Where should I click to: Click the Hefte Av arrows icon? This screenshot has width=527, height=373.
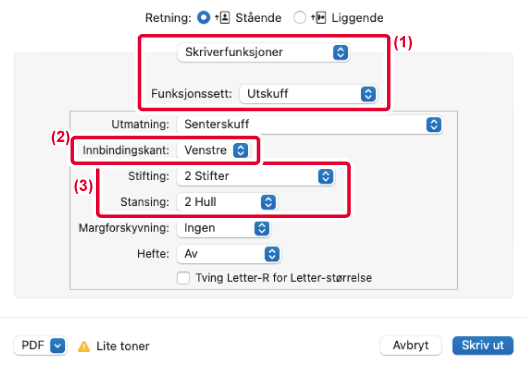click(272, 254)
